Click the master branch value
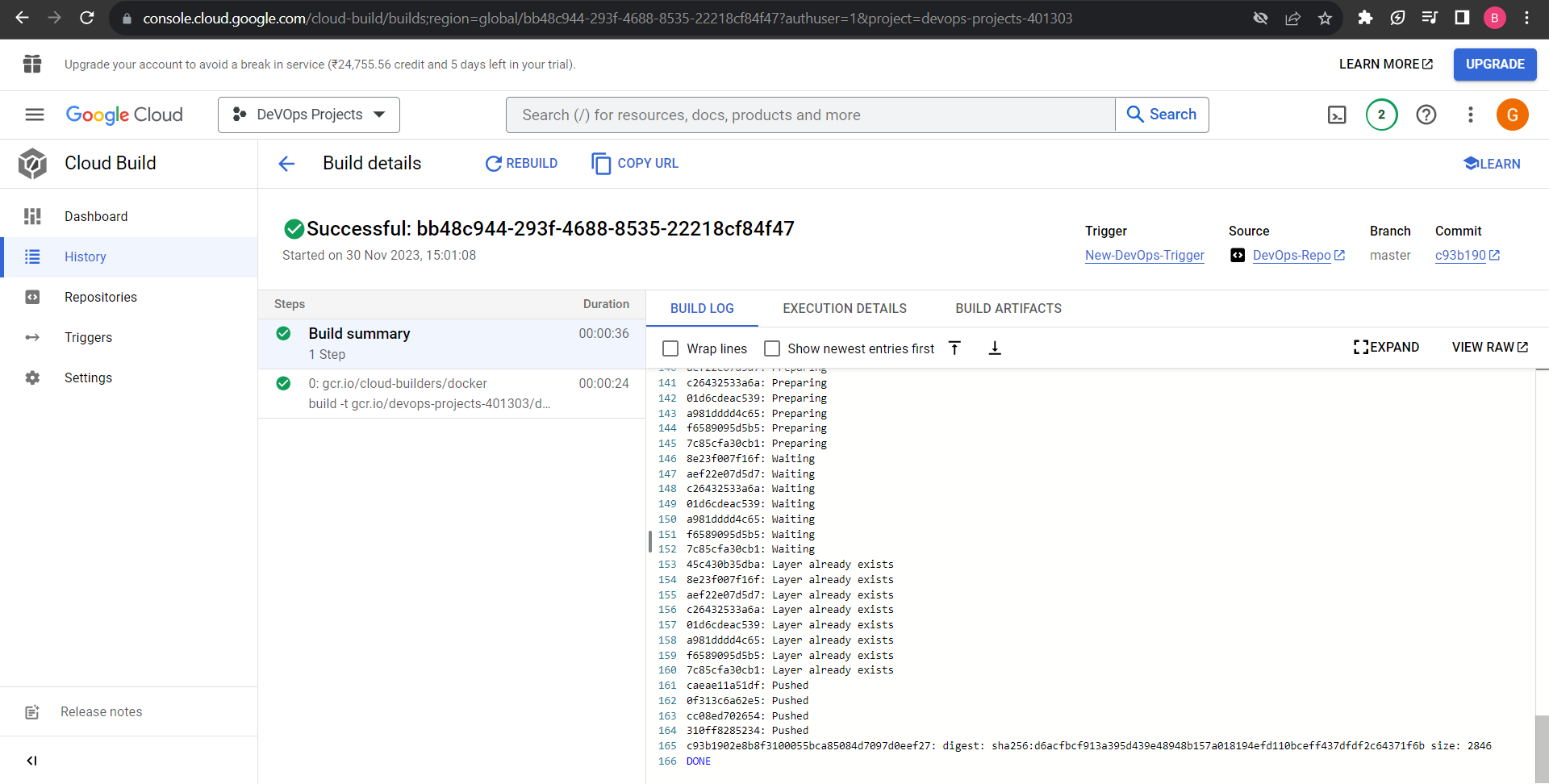This screenshot has height=784, width=1549. (x=1390, y=255)
